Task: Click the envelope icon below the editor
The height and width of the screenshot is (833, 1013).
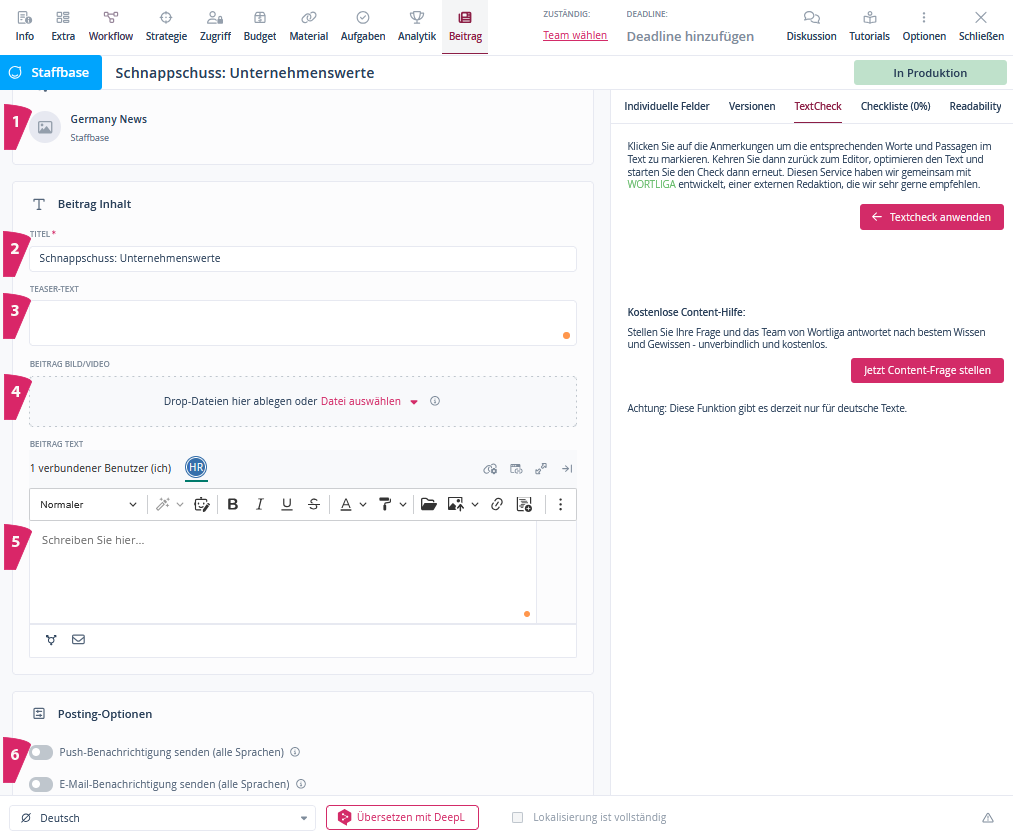Action: pos(78,639)
